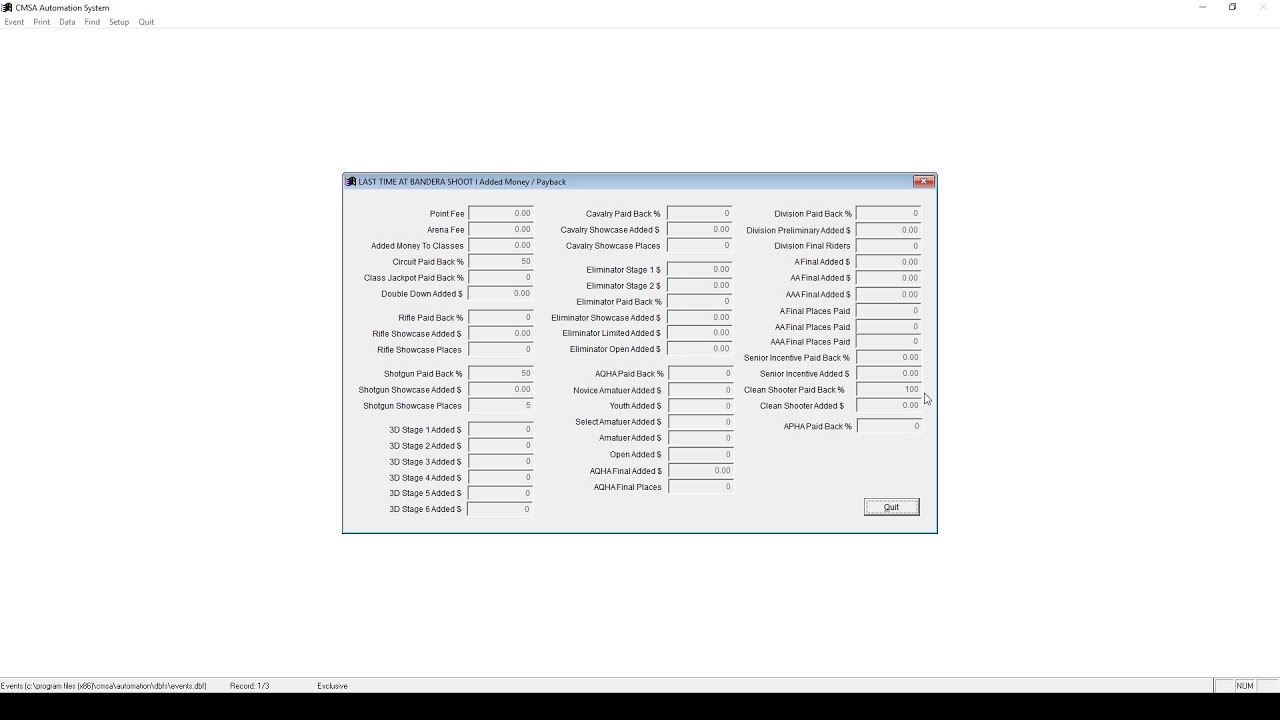Image resolution: width=1280 pixels, height=720 pixels.
Task: Click the A Final Added $ field
Action: click(889, 262)
